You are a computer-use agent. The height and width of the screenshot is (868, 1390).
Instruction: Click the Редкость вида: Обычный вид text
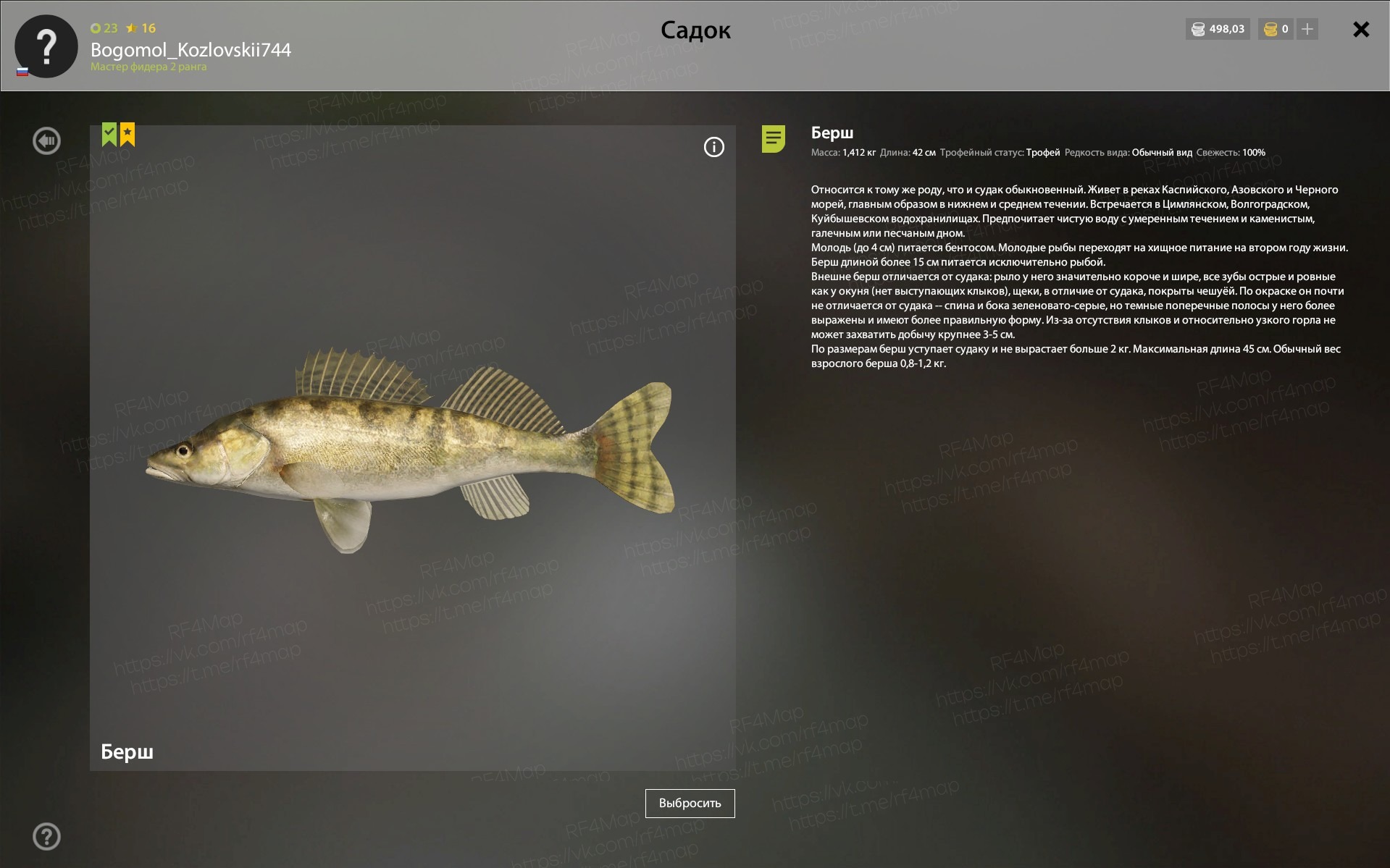[x=1128, y=153]
